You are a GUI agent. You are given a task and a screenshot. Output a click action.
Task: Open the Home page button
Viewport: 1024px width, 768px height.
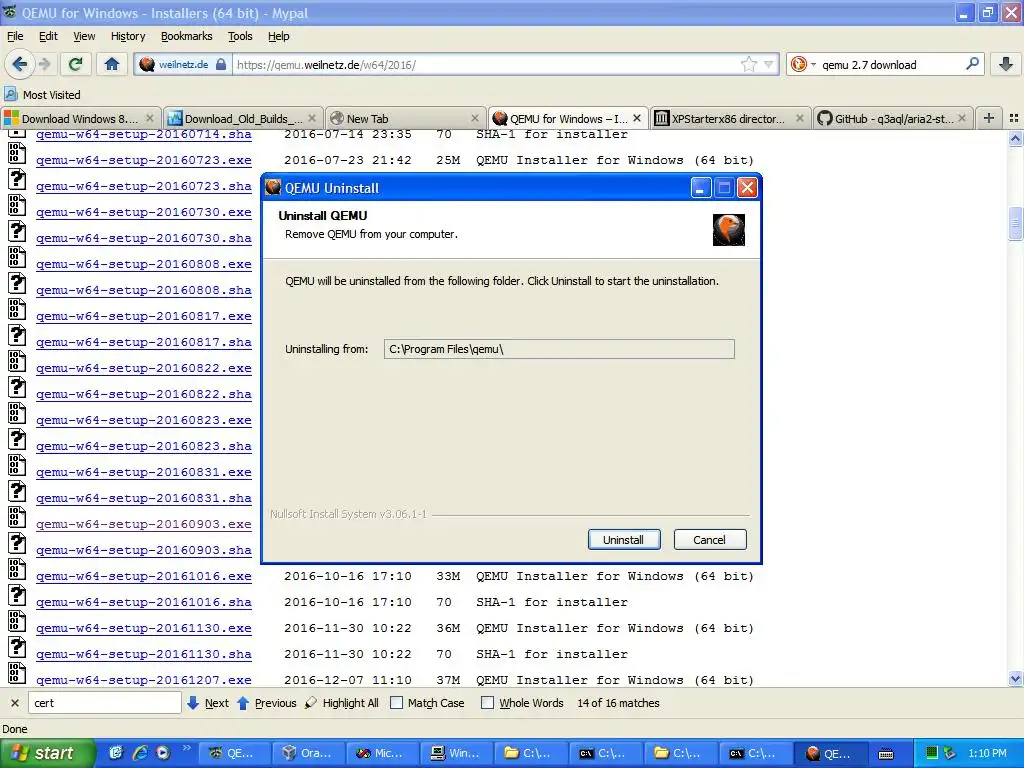112,64
